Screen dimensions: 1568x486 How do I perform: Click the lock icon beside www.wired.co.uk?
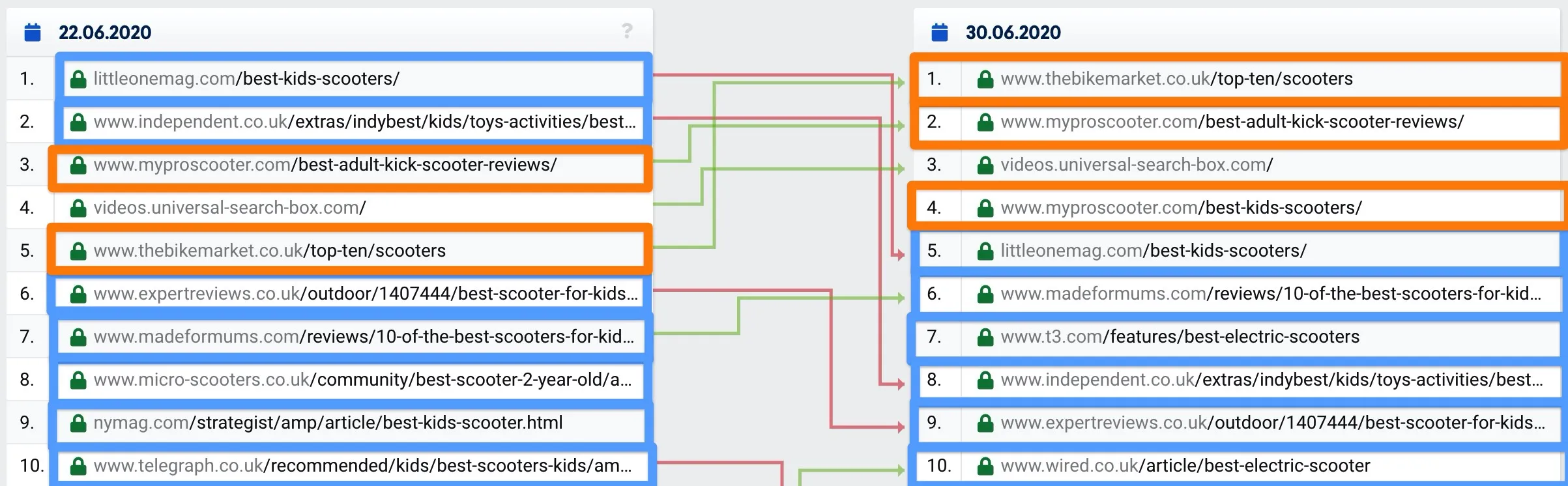coord(985,466)
